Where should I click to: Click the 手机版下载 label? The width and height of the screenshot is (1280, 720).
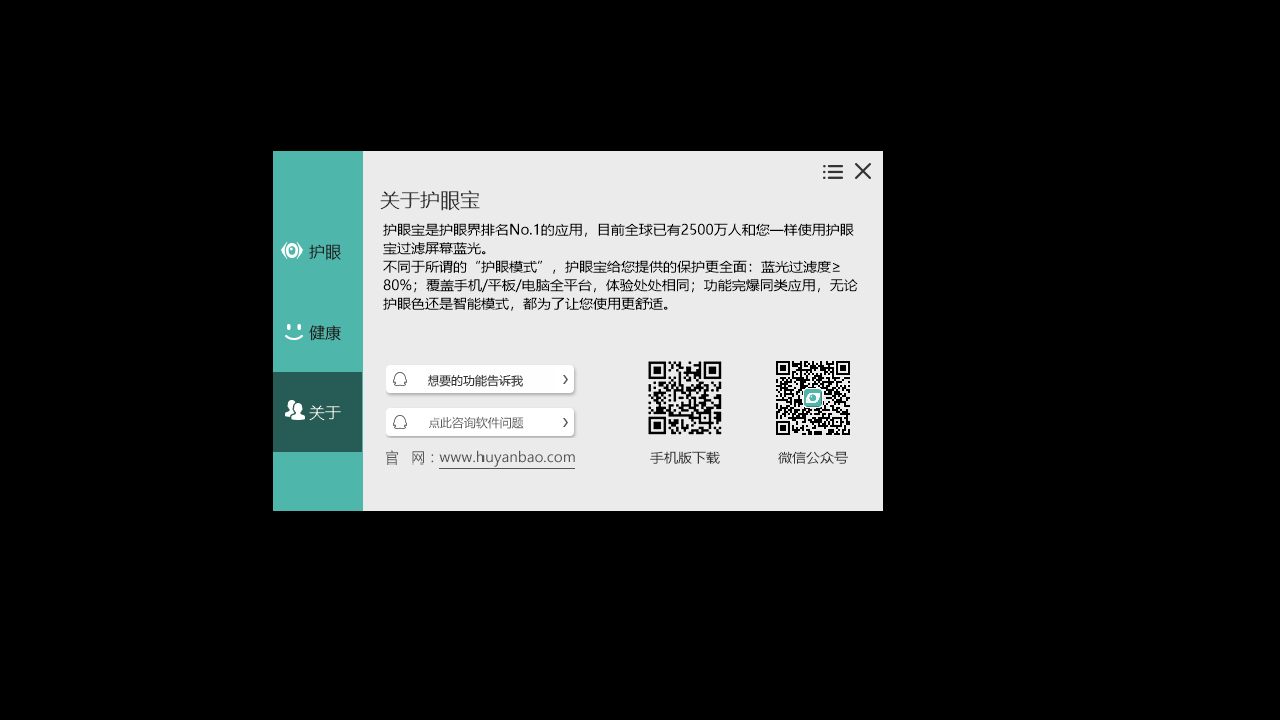(x=684, y=457)
